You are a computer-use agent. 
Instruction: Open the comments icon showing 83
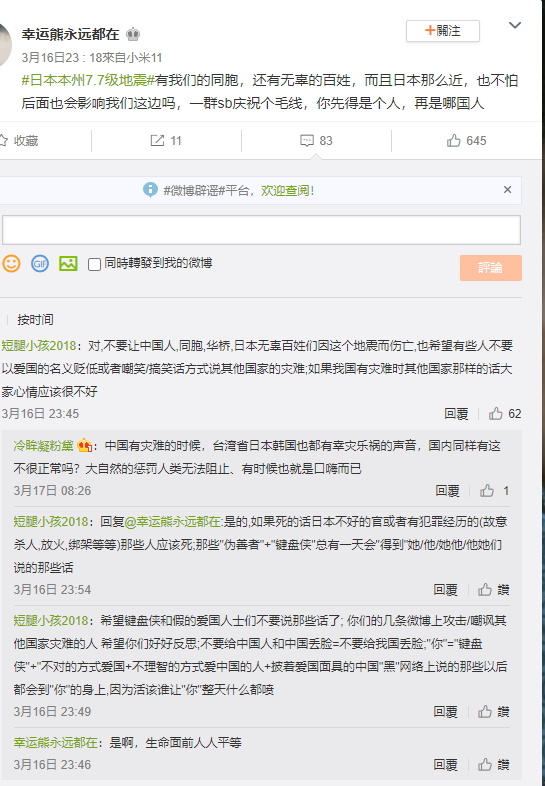click(316, 141)
